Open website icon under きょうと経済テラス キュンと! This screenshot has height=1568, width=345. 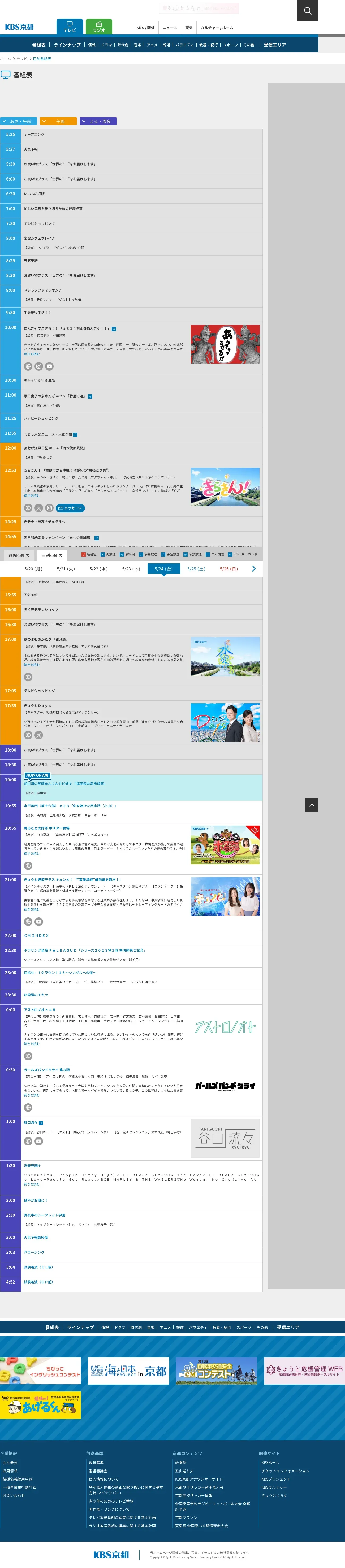28,921
